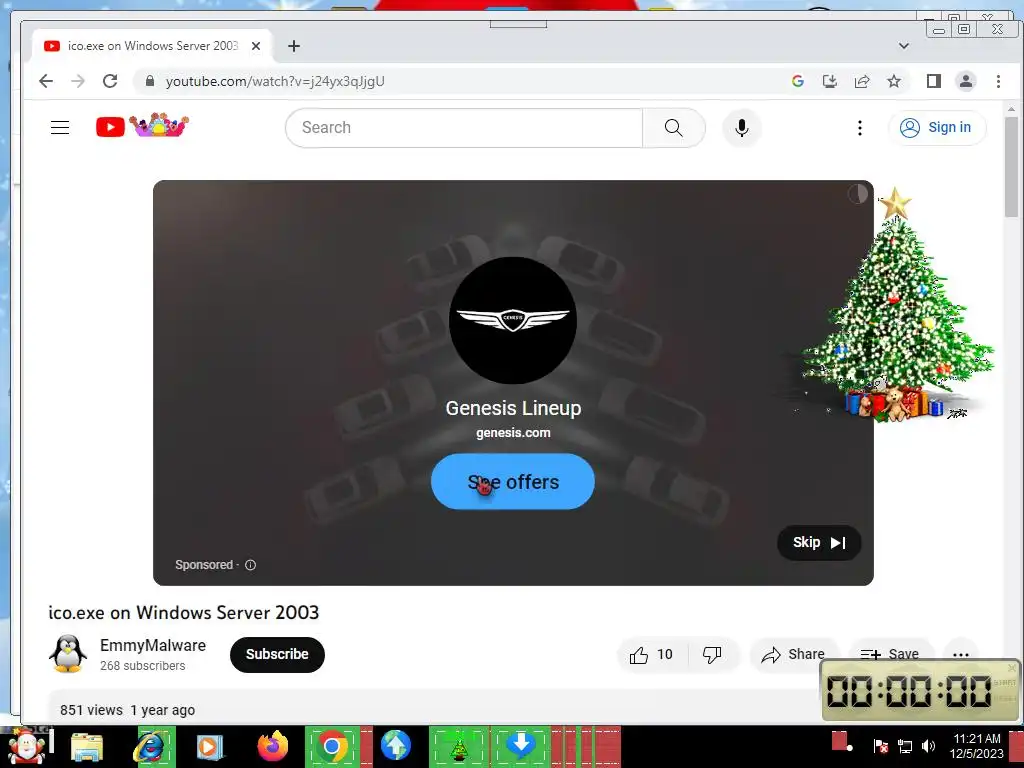
Task: Subscribe to EmmyMalware
Action: click(x=277, y=654)
